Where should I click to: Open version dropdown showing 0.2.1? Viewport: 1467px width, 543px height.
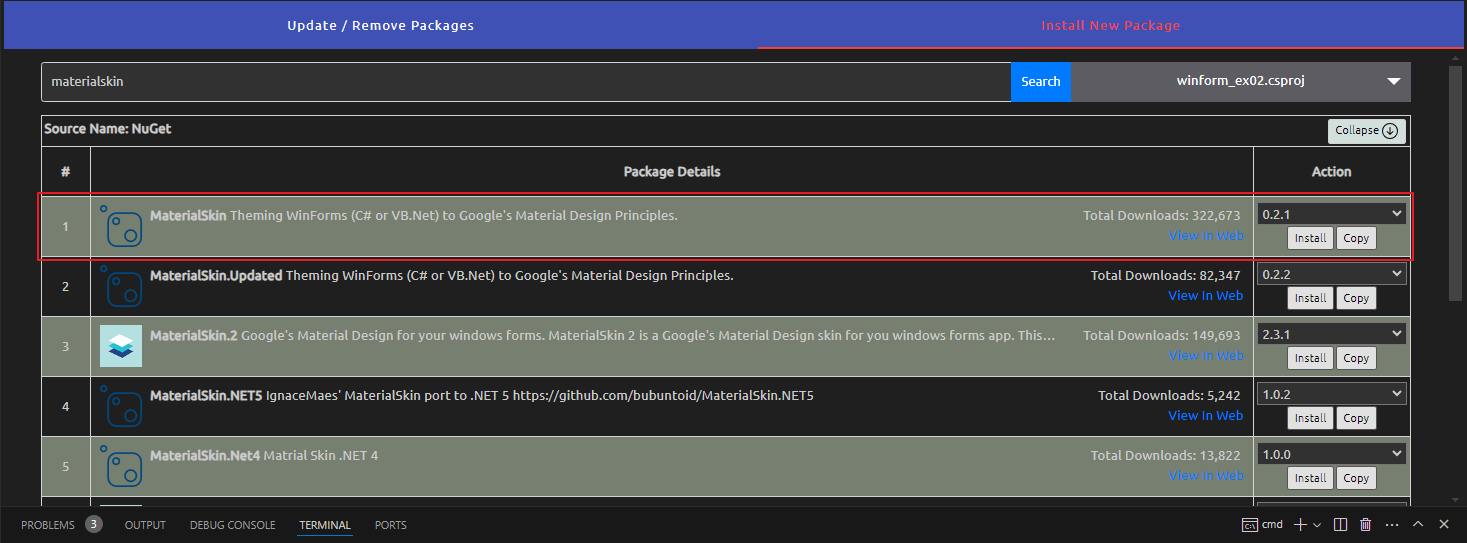tap(1332, 214)
